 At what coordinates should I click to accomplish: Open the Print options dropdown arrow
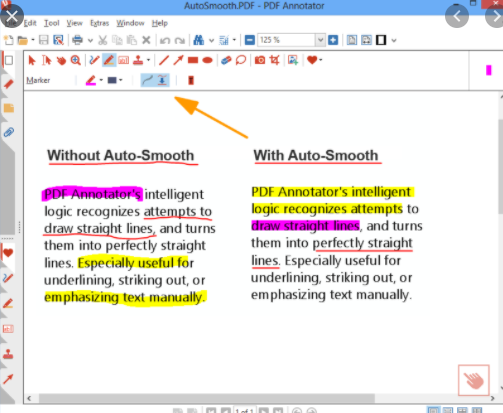[x=90, y=40]
